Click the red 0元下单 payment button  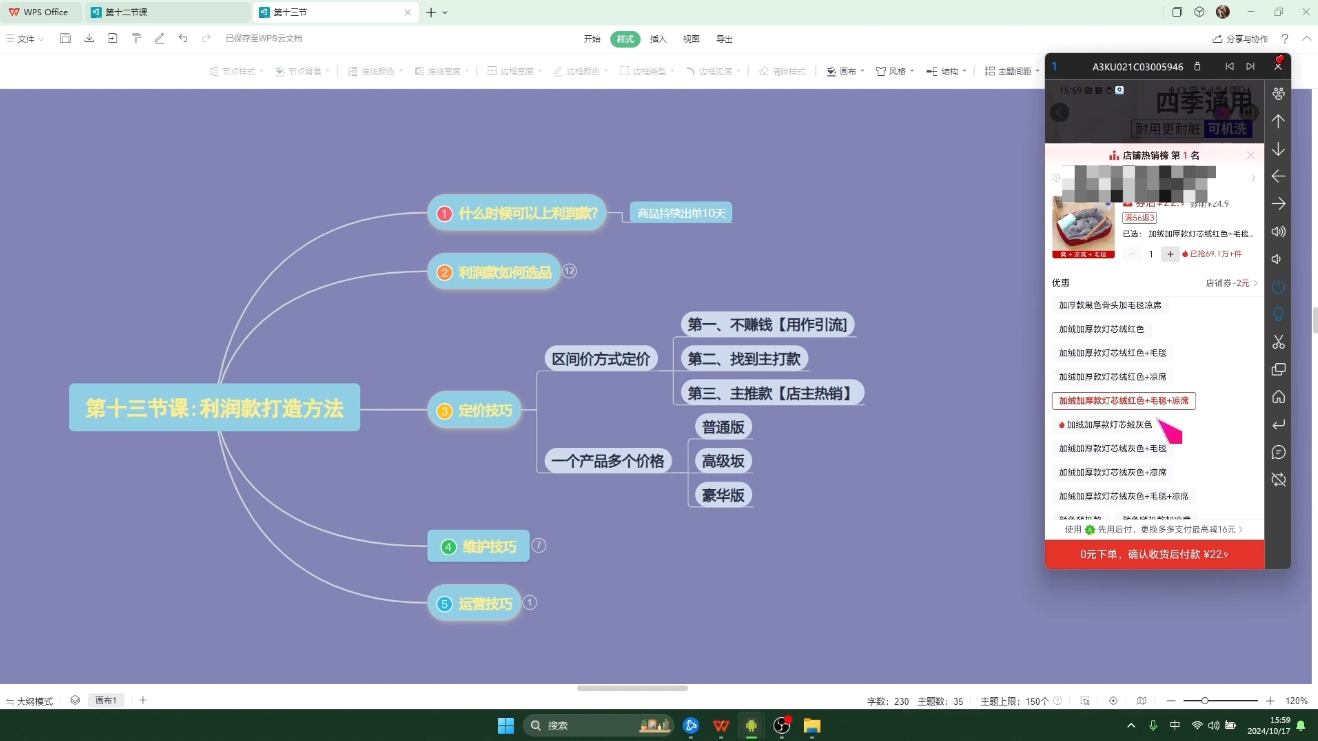[x=1155, y=553]
